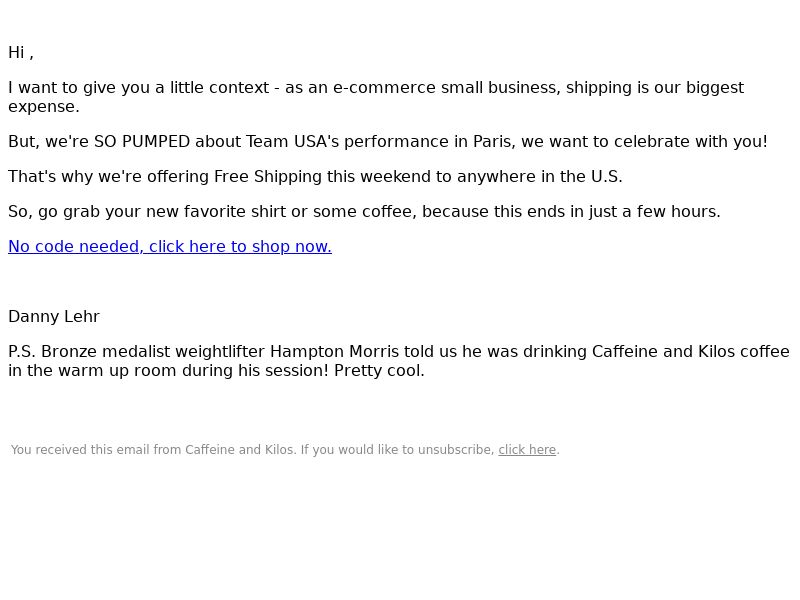
Task: Click the 'You received this email from' footer text
Action: point(96,450)
